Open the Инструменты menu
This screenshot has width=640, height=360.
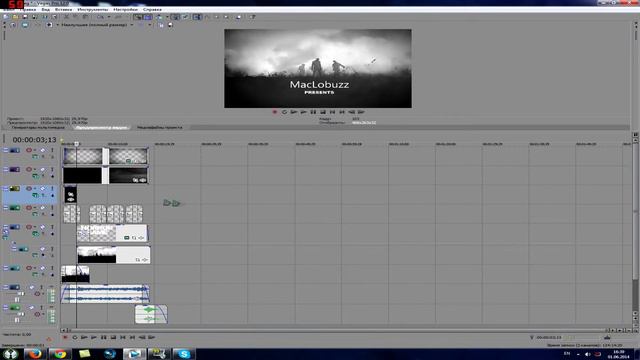pos(93,9)
